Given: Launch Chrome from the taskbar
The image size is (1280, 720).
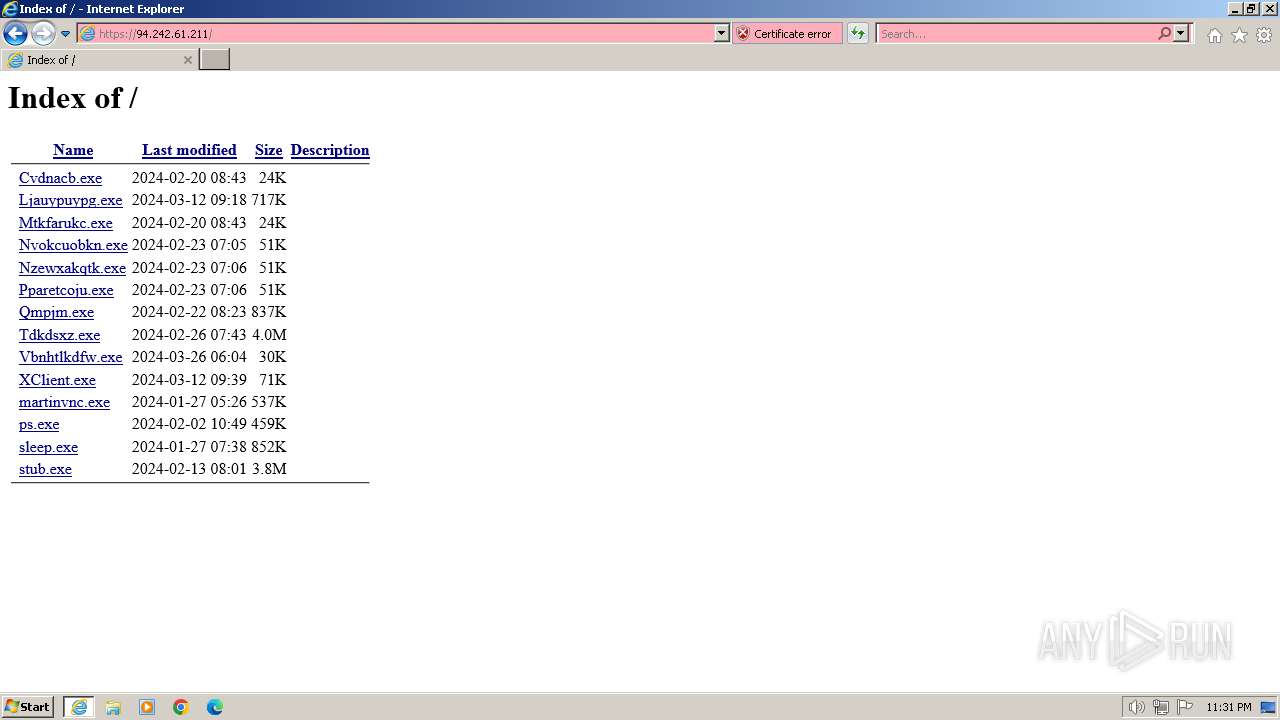Looking at the screenshot, I should [181, 707].
